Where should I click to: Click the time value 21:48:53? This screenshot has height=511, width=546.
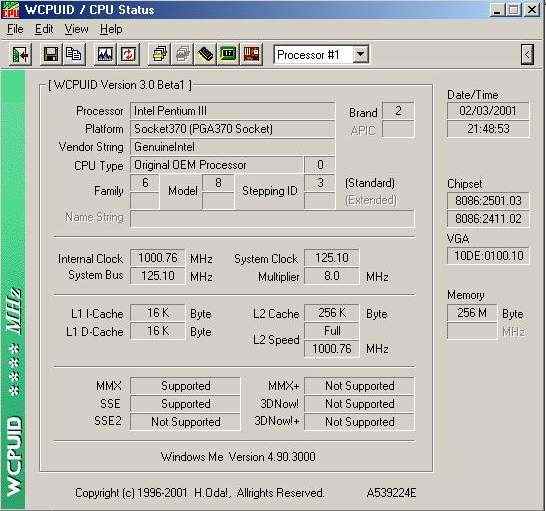click(x=488, y=129)
